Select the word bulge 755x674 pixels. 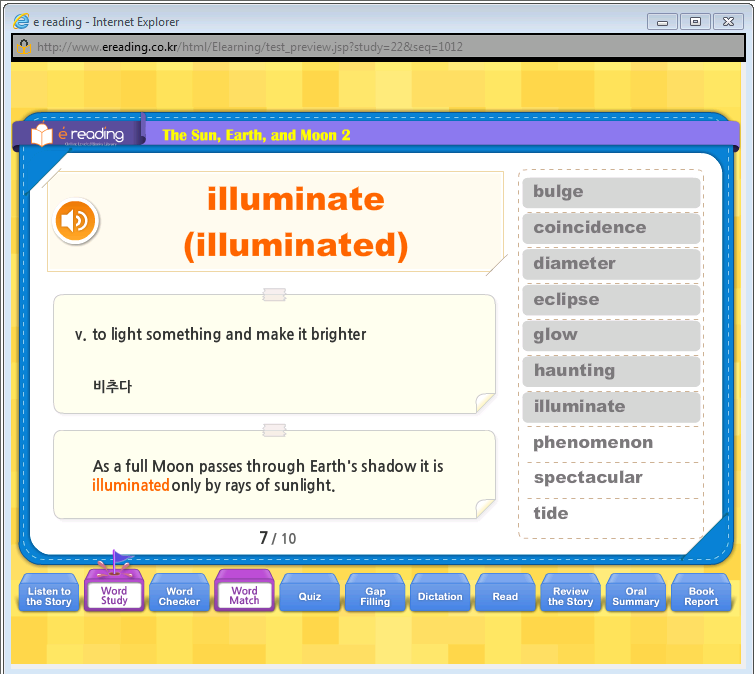(611, 192)
